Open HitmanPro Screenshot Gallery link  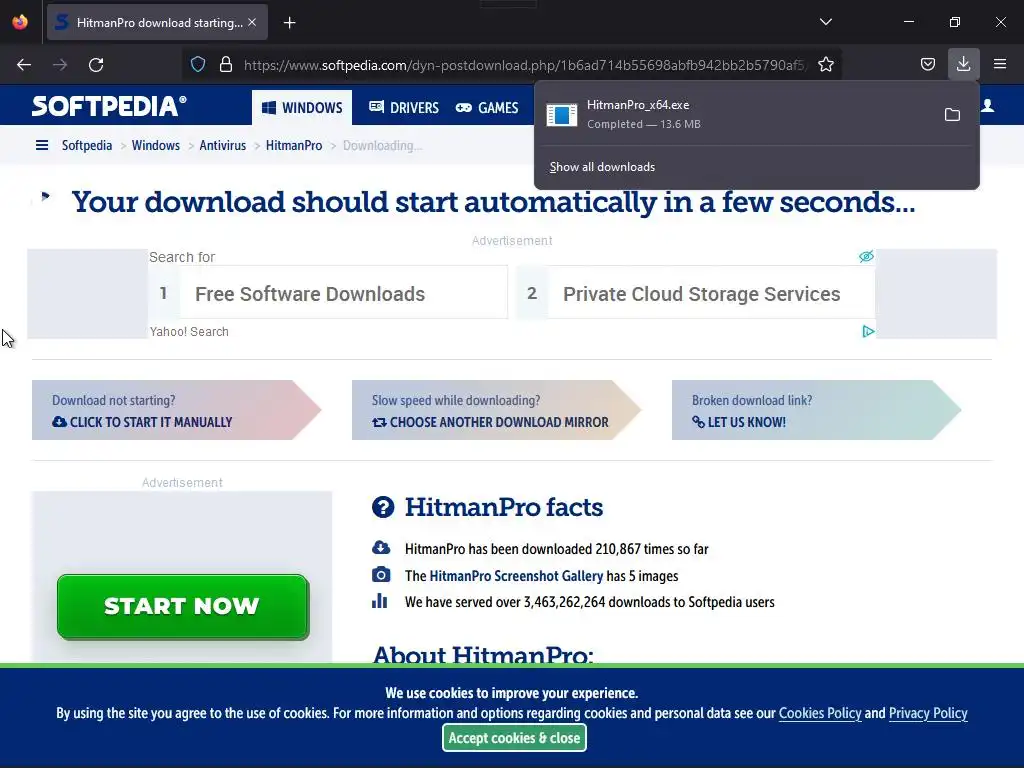click(516, 576)
